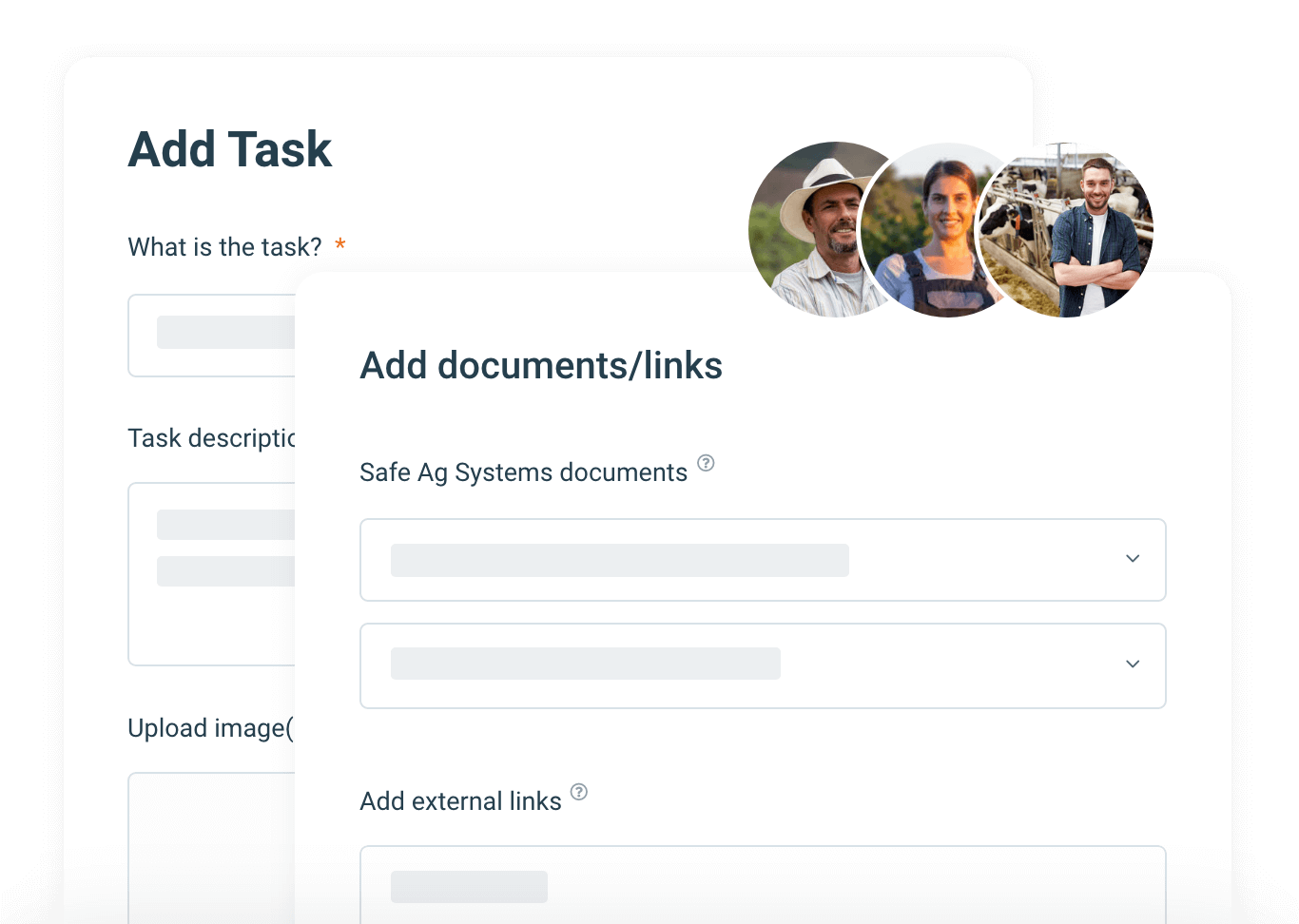
Task: Click the Upload image(s) drop area
Action: tap(211, 846)
